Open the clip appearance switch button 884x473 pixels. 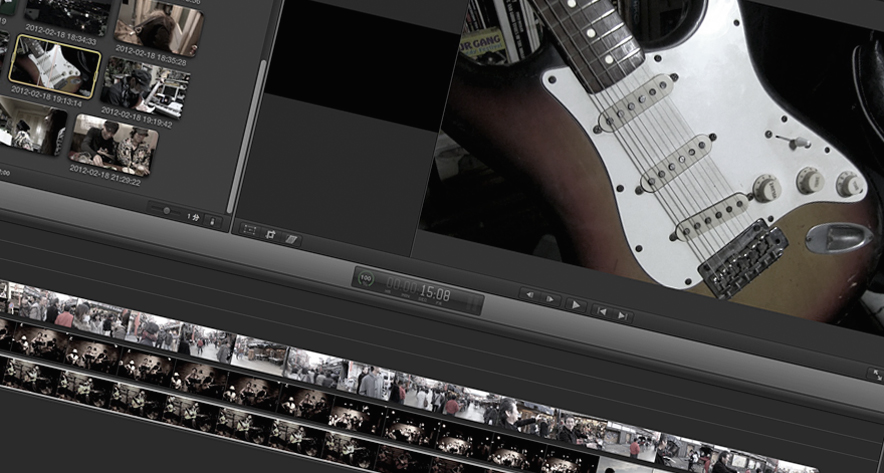pyautogui.click(x=213, y=222)
